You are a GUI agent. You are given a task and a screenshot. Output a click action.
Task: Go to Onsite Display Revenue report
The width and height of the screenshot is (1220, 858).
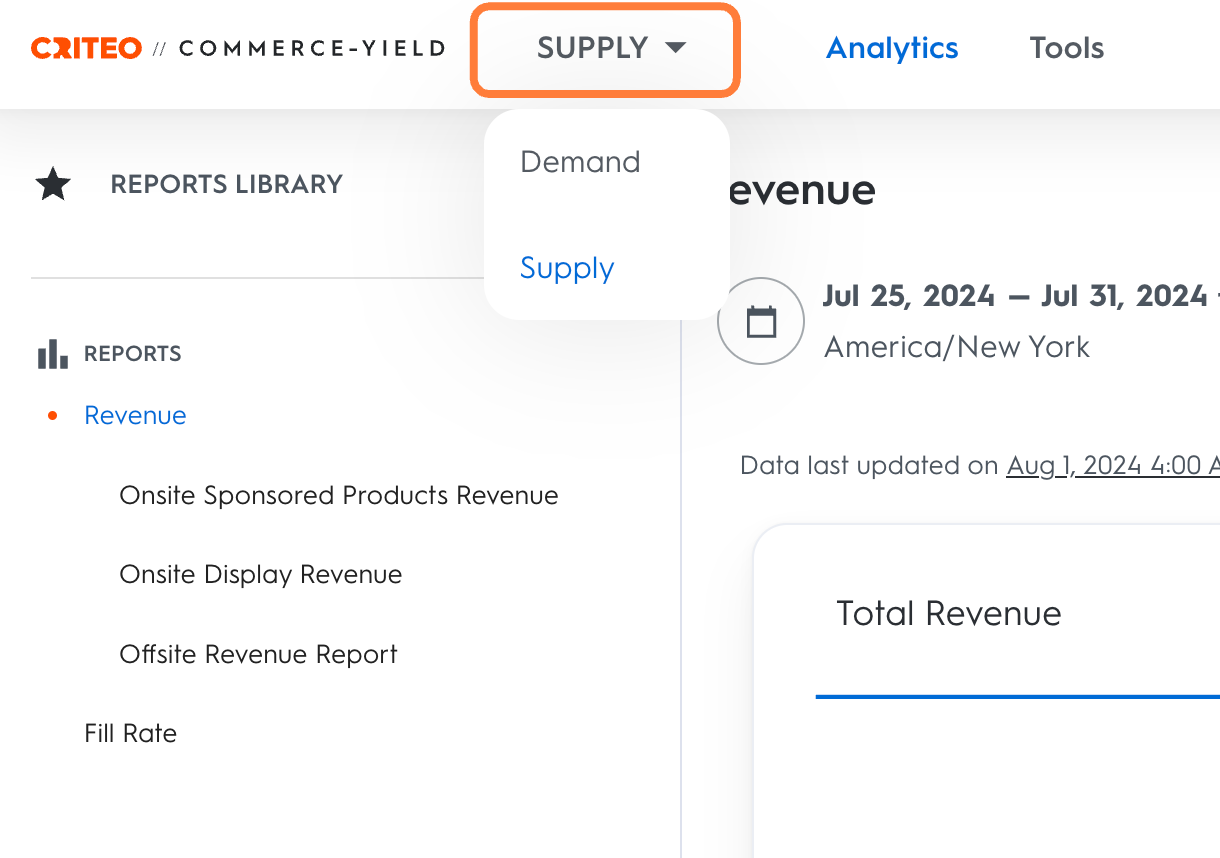260,574
